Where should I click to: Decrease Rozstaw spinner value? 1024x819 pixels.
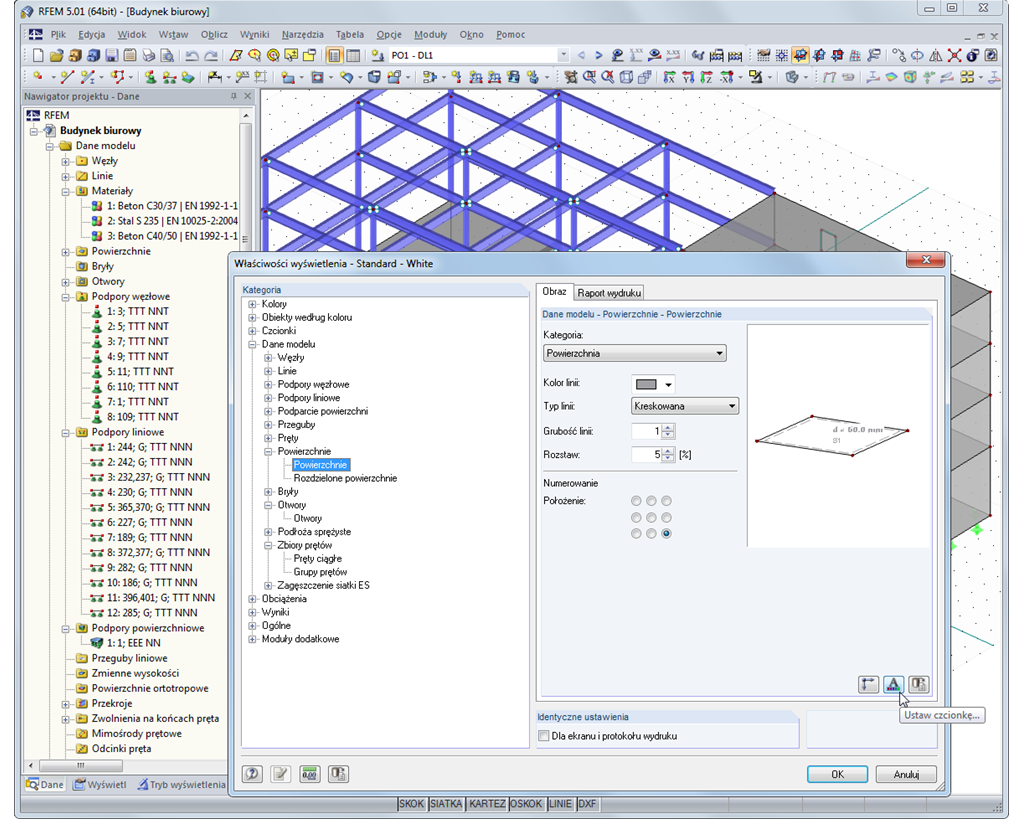[x=667, y=458]
